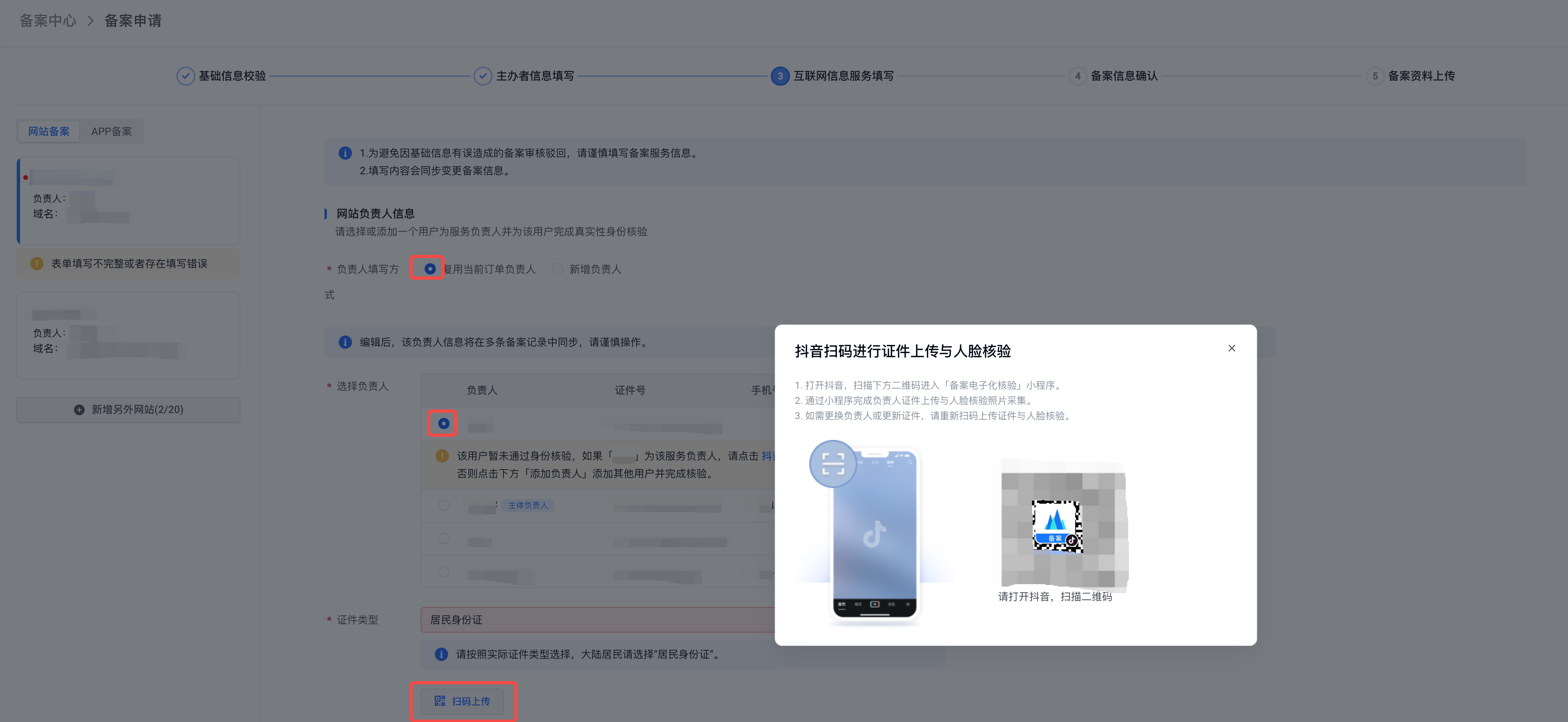
Task: Click 备案中心 breadcrumb link
Action: [48, 21]
